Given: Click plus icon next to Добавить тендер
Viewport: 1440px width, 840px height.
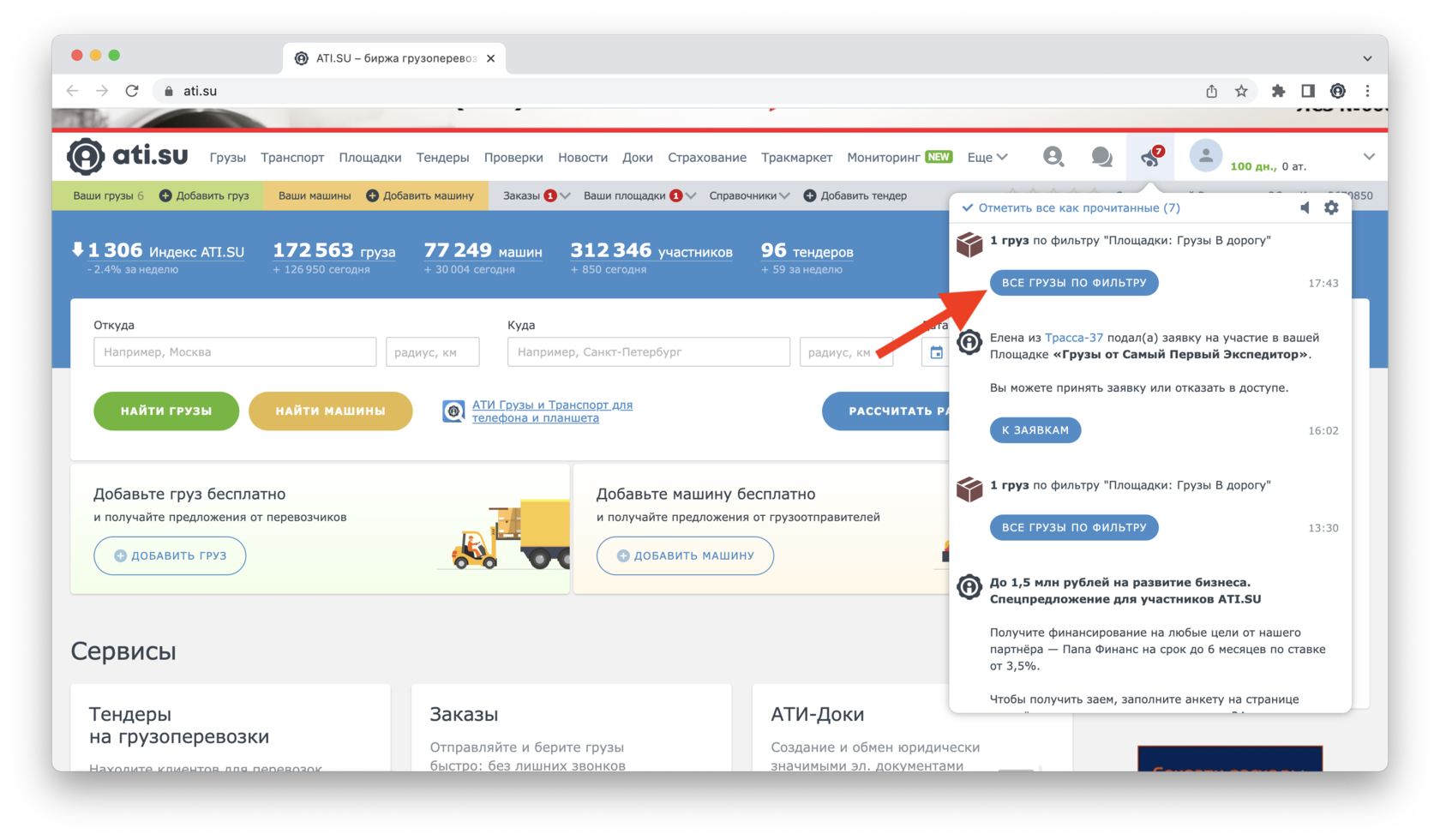Looking at the screenshot, I should tap(809, 195).
